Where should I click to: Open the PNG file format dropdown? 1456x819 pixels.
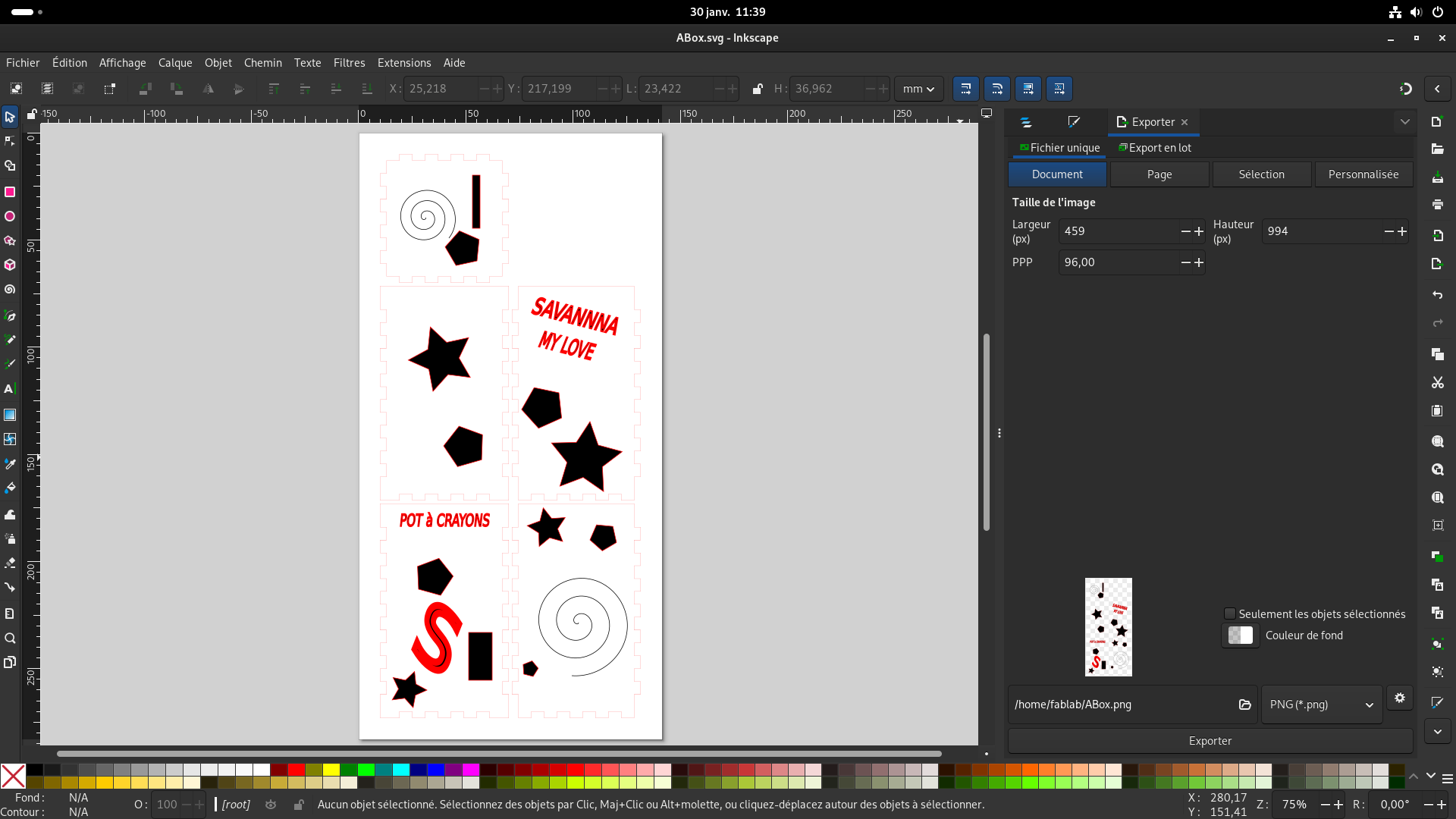(1321, 704)
